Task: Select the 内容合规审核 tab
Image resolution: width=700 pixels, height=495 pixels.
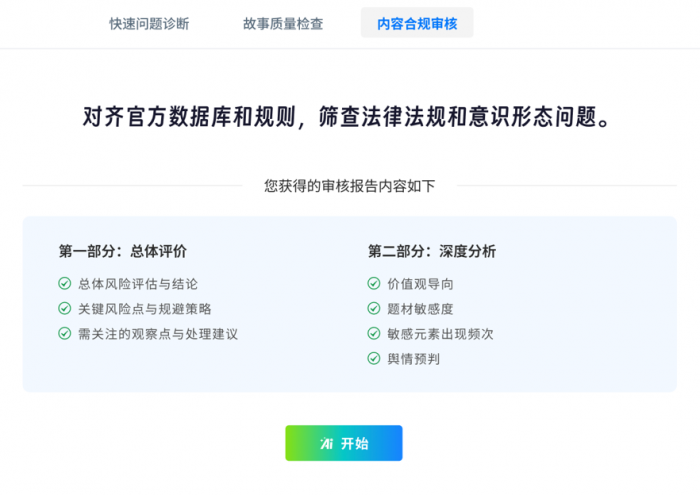Action: pos(417,23)
